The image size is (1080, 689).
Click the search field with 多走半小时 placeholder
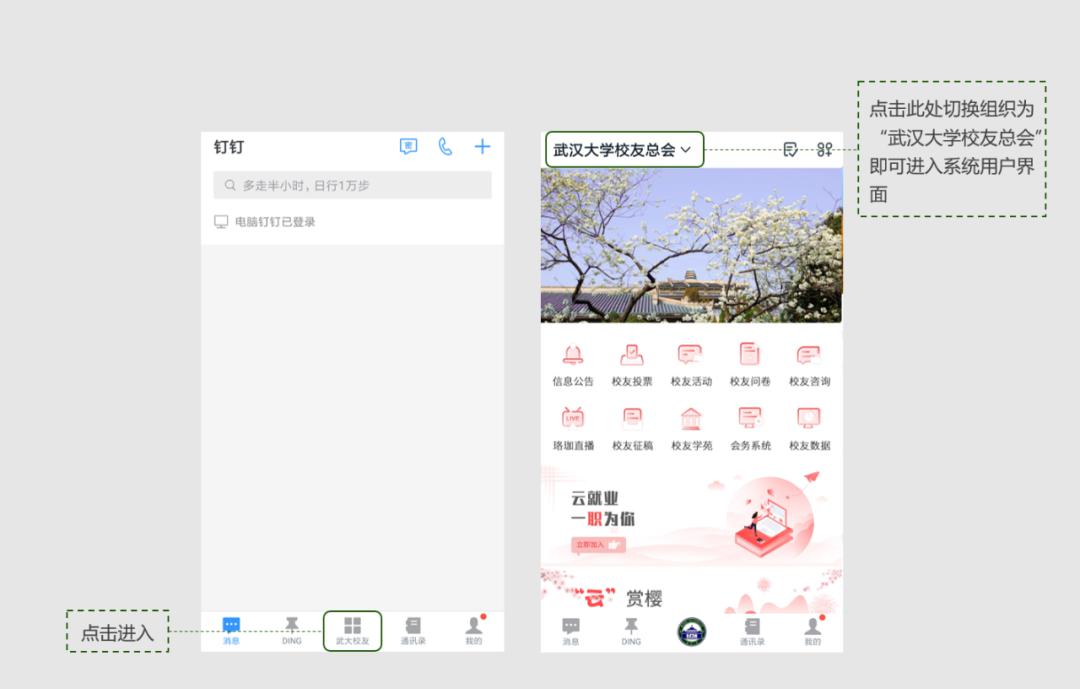pyautogui.click(x=353, y=185)
